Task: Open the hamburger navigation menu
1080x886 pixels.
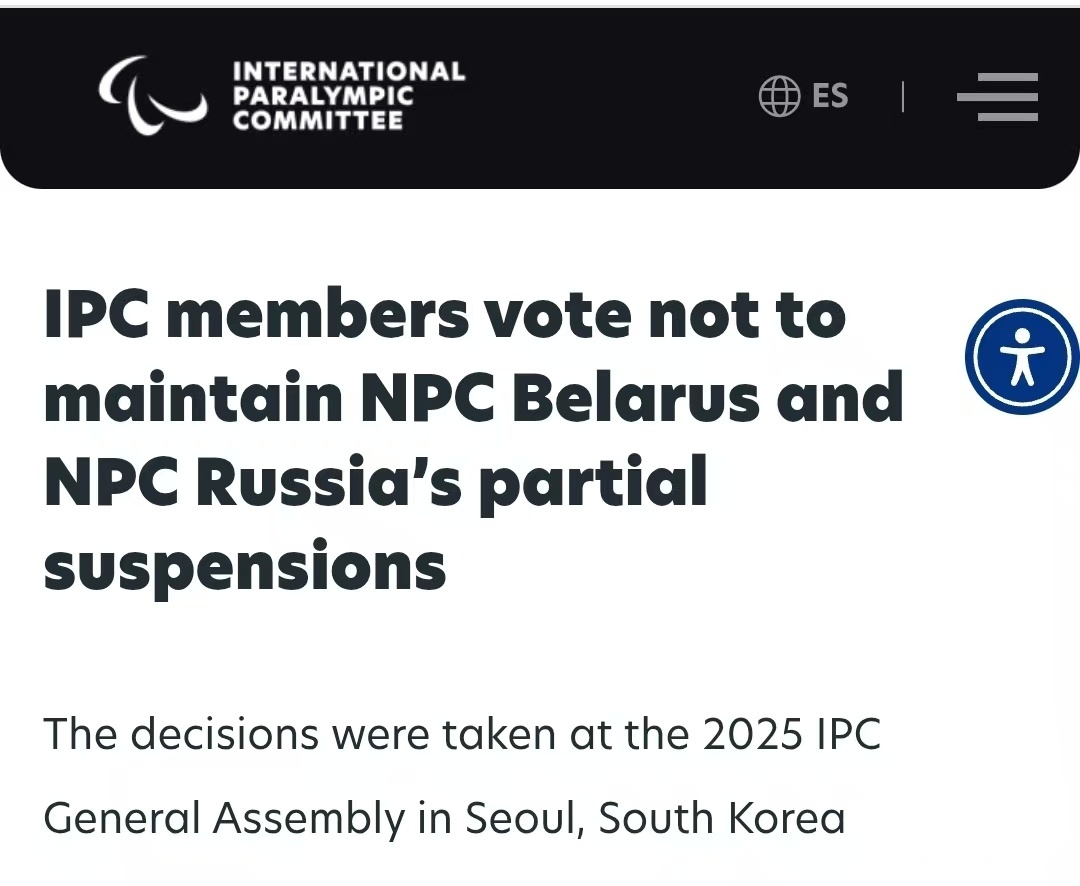Action: (997, 97)
